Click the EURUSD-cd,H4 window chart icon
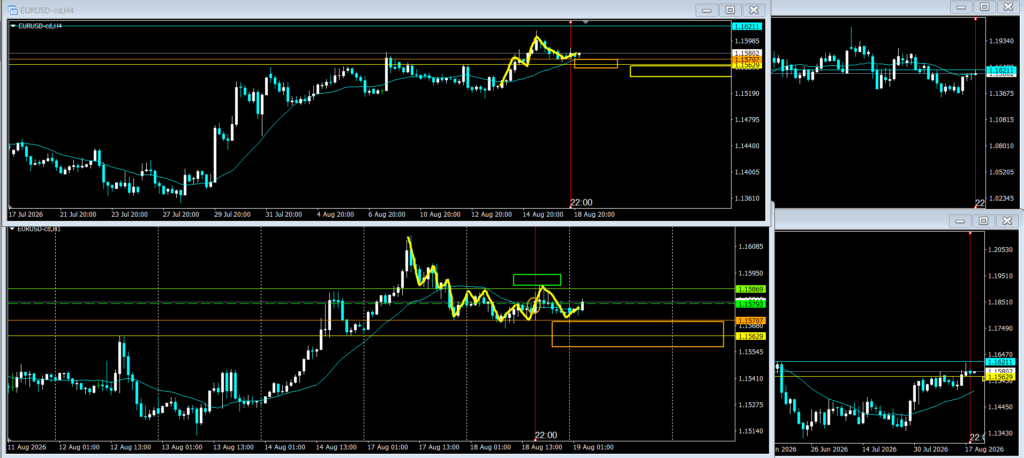 point(12,9)
